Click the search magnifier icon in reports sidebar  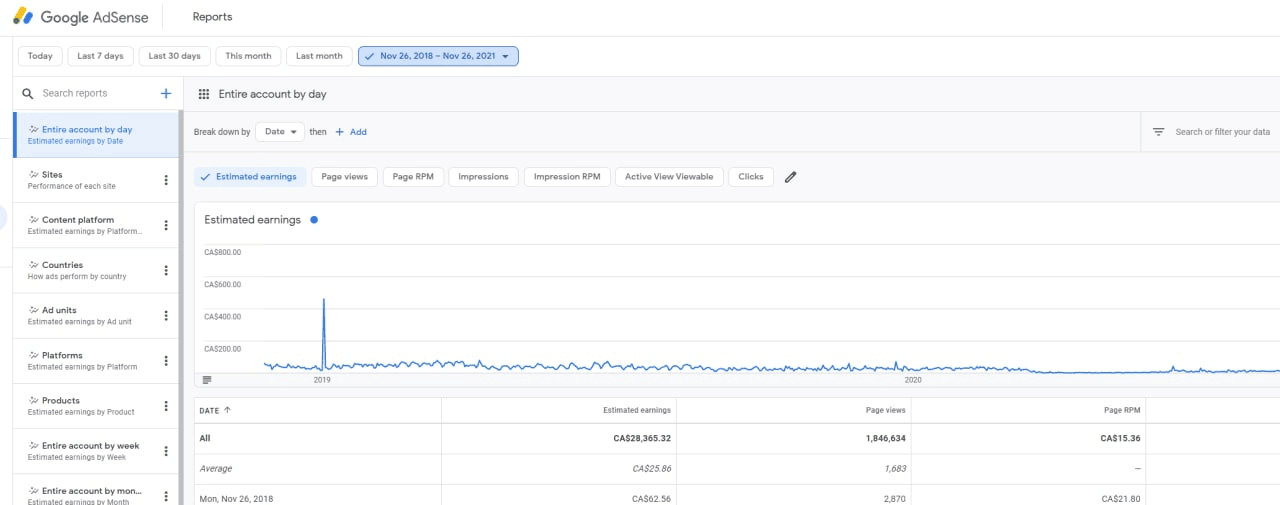pos(28,93)
